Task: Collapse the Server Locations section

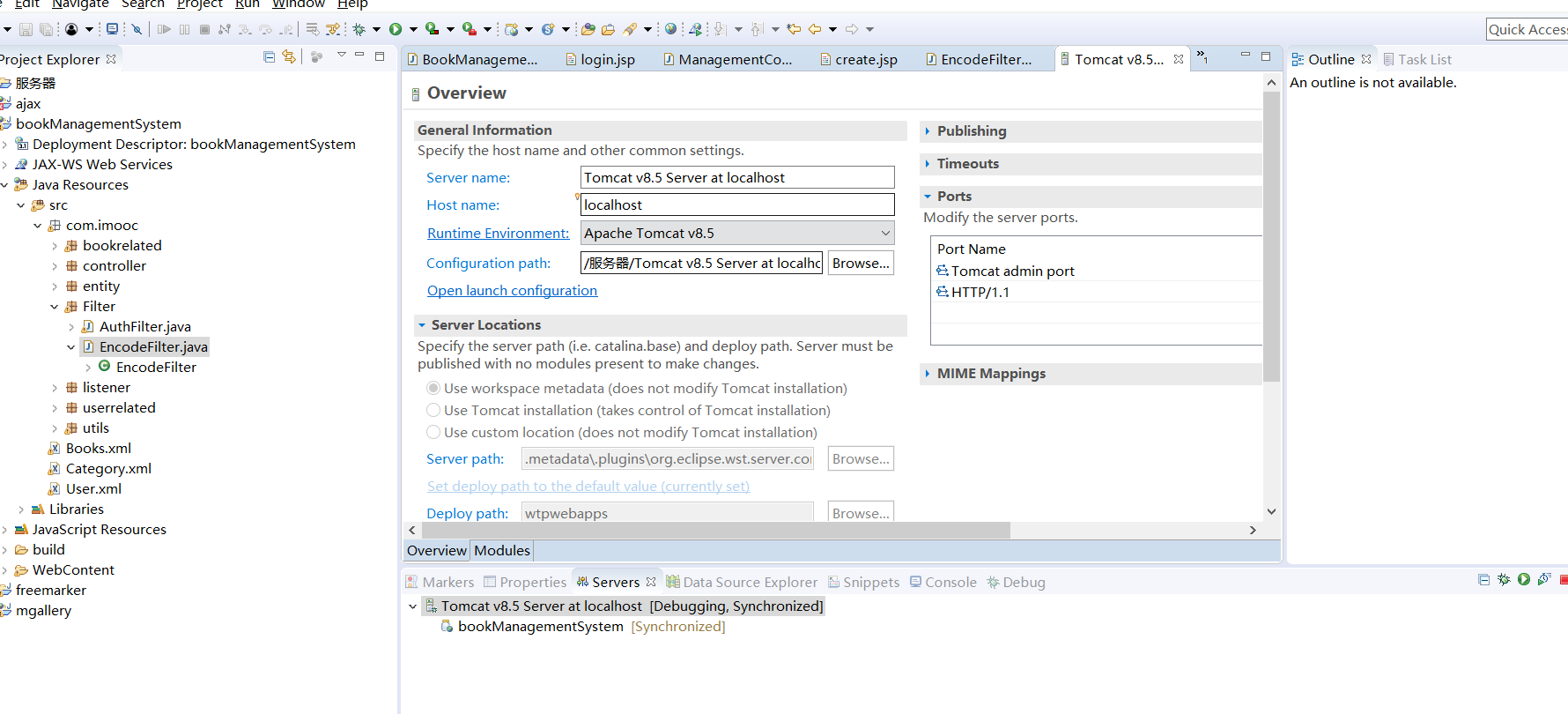Action: coord(422,324)
